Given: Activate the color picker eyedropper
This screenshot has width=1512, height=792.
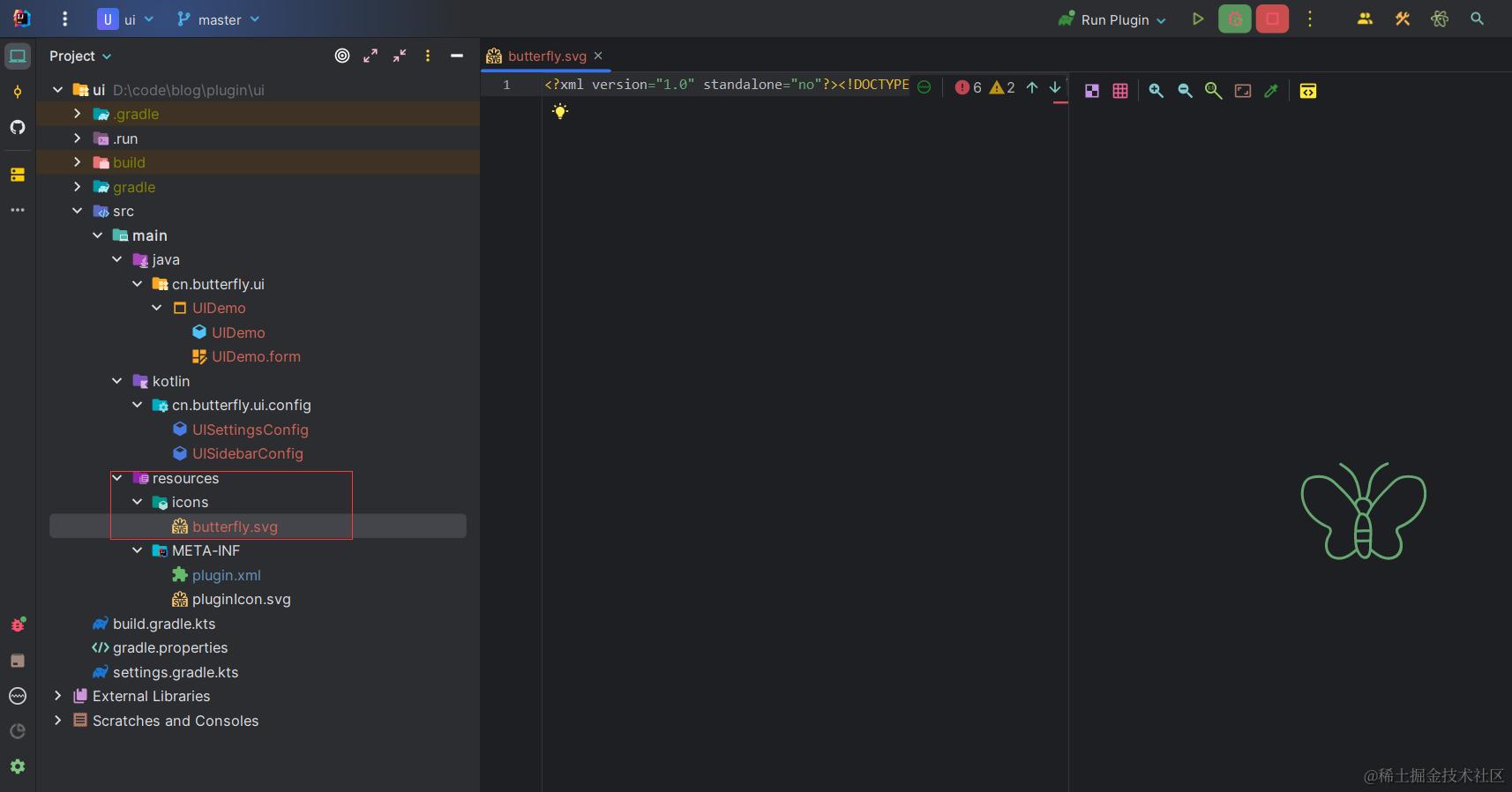Looking at the screenshot, I should (x=1271, y=90).
